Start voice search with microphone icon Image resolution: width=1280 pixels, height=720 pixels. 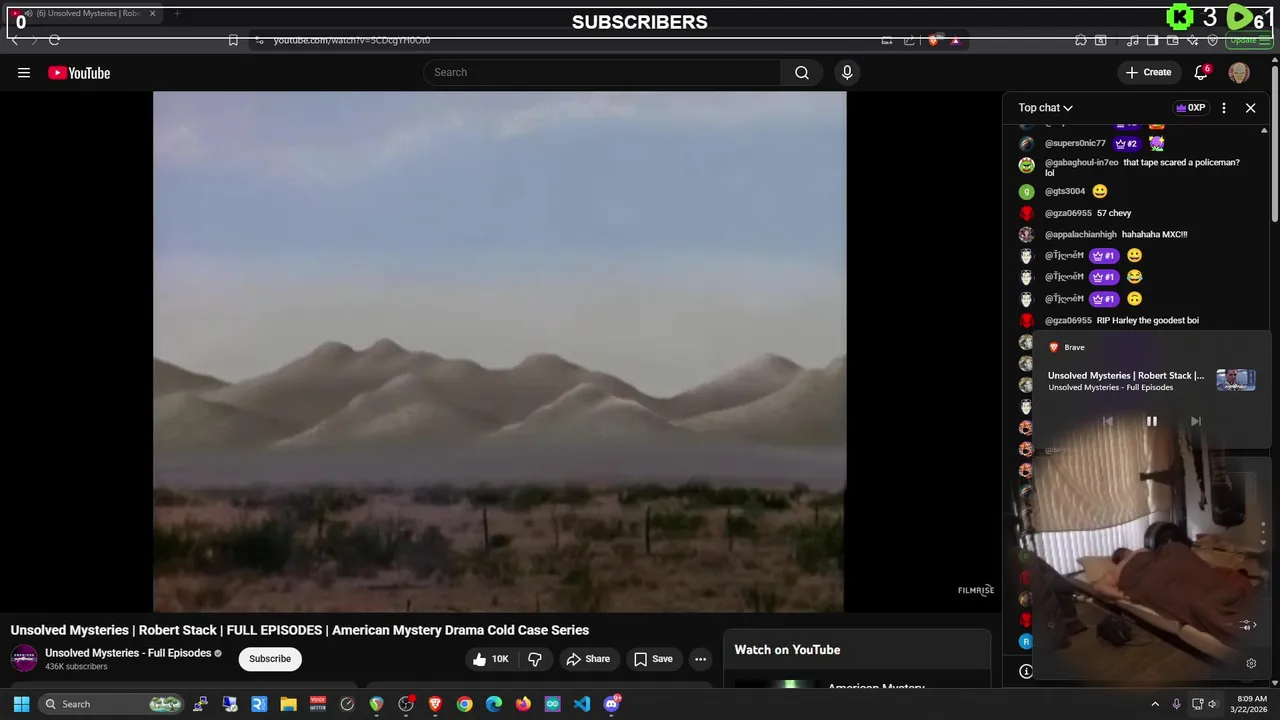click(847, 72)
